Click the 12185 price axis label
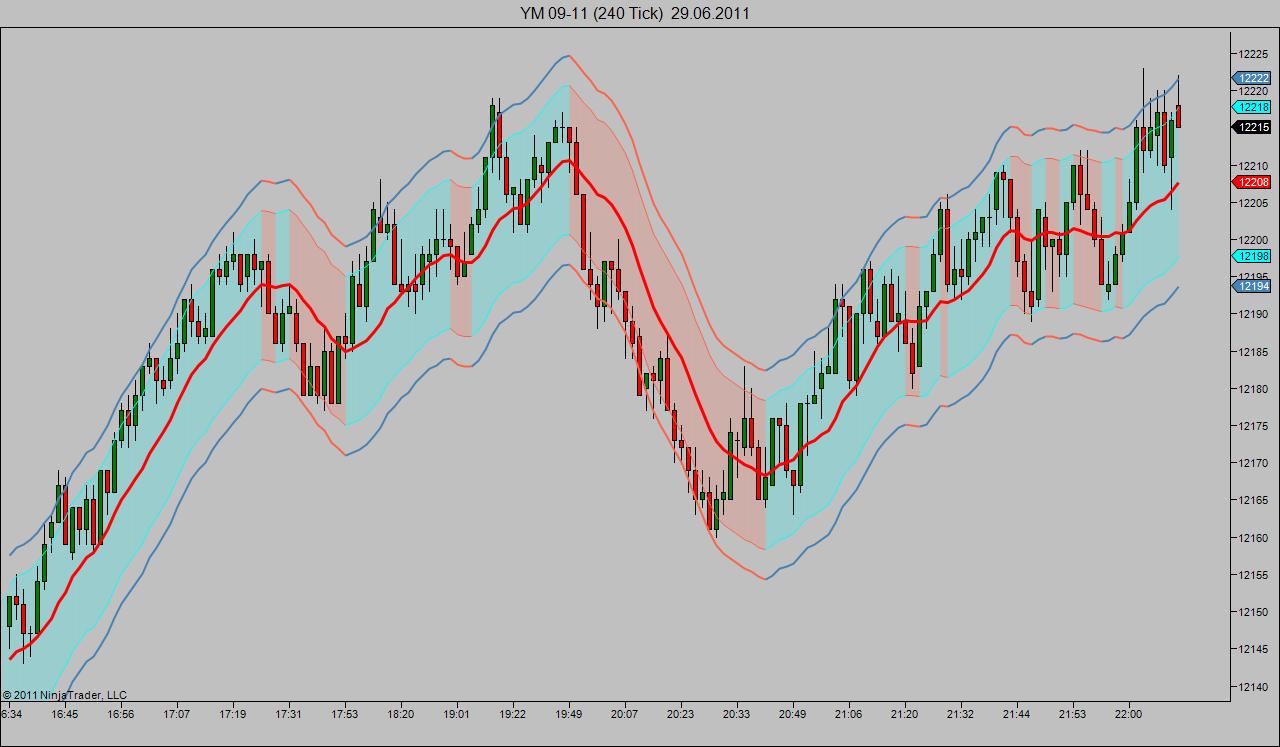The height and width of the screenshot is (747, 1280). pos(1254,352)
